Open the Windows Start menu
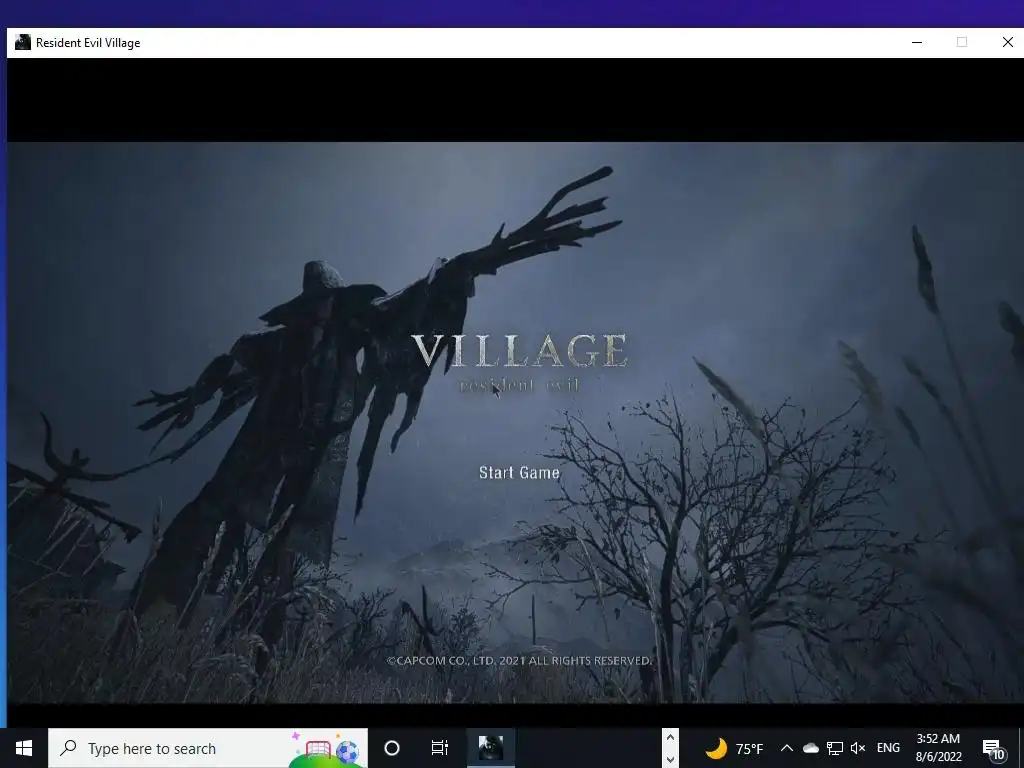The width and height of the screenshot is (1024, 768). click(24, 748)
